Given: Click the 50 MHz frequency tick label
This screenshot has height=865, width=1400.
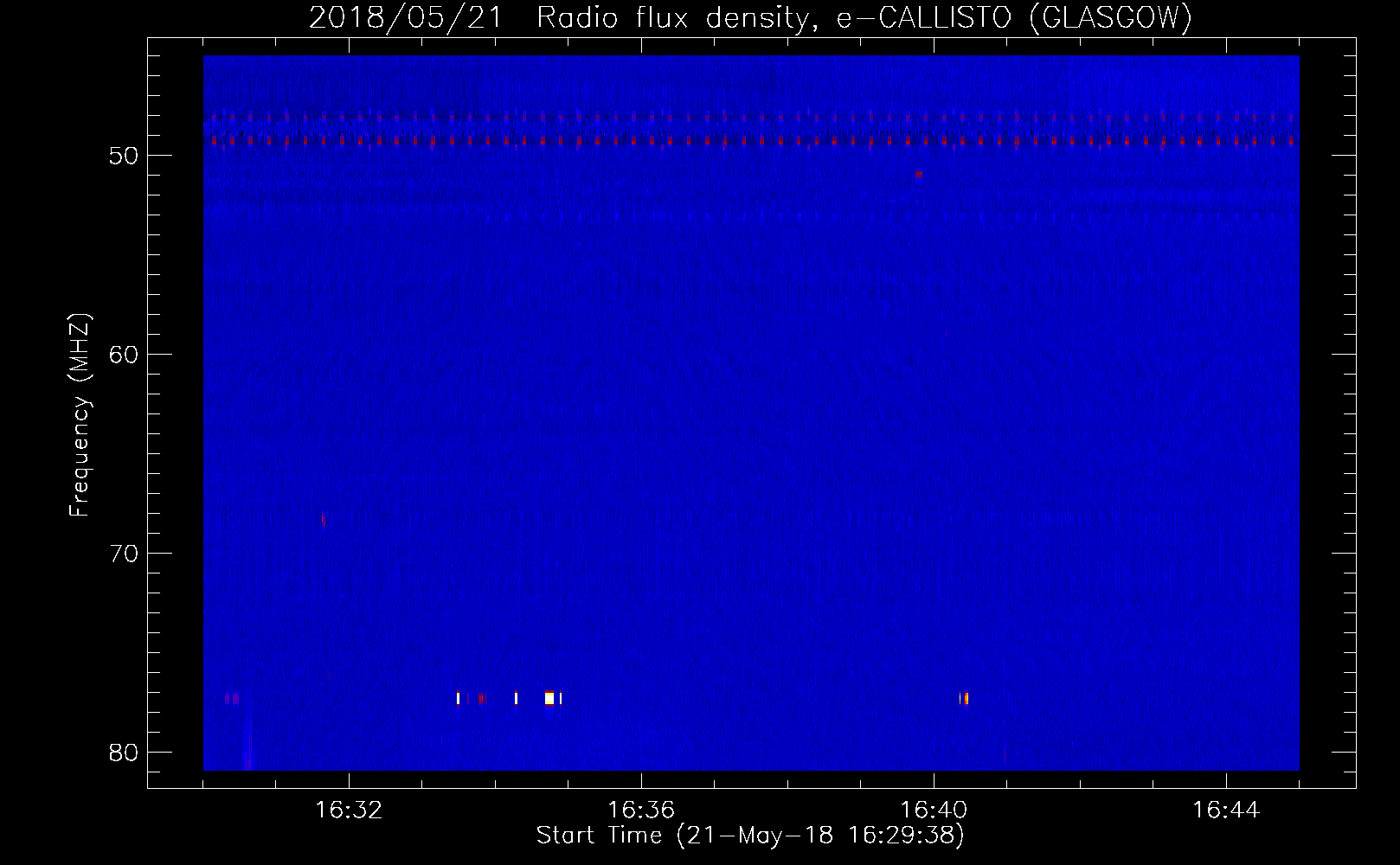Looking at the screenshot, I should click(124, 157).
